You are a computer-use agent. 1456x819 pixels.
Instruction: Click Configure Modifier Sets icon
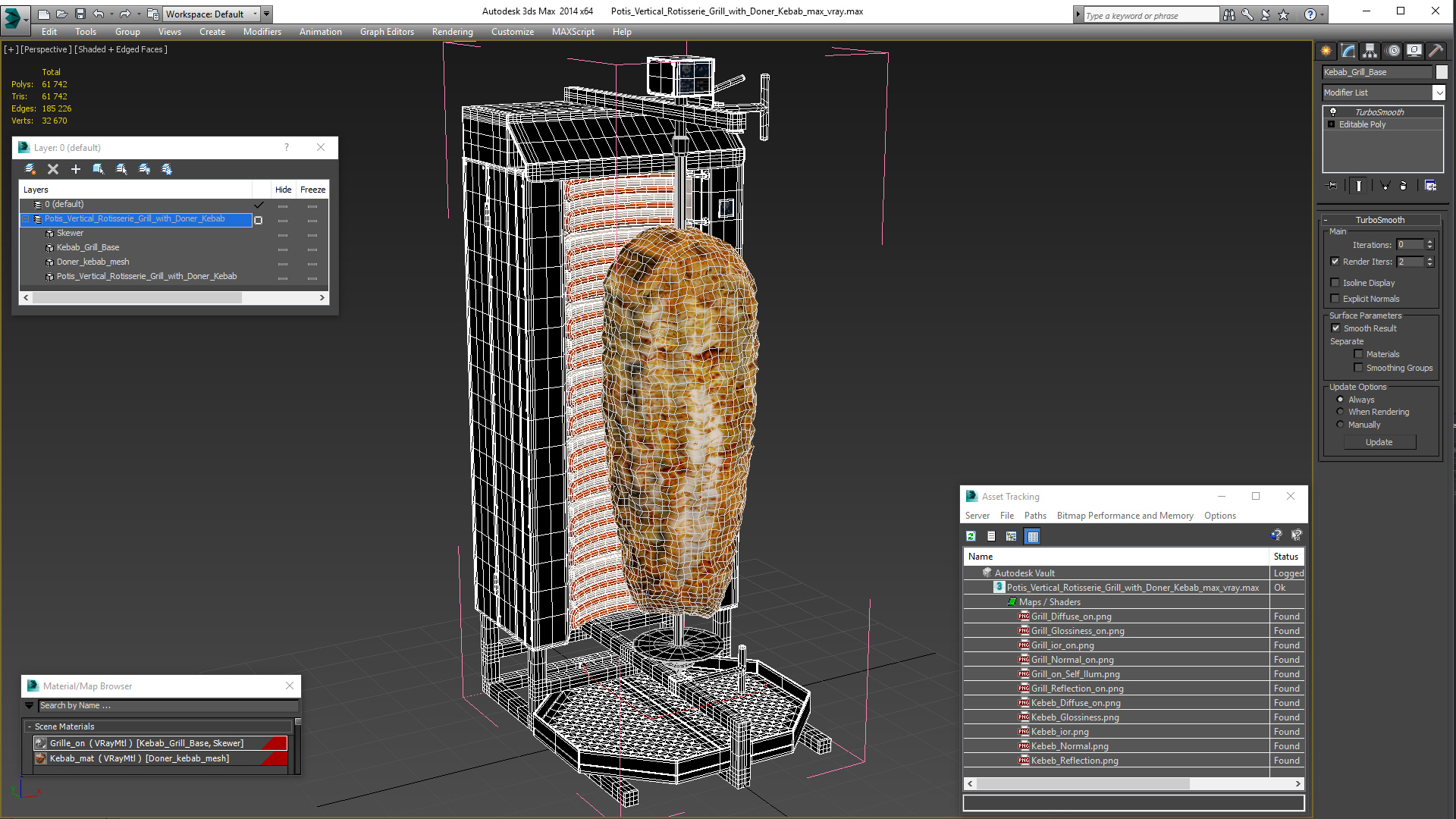1430,186
